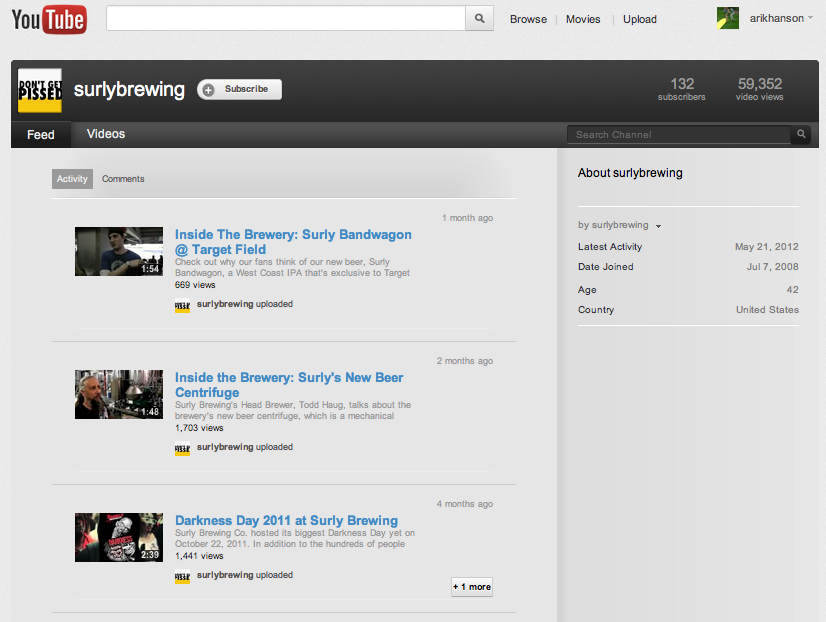Click the 'Jul 7, 2008' date joined value

coord(772,266)
